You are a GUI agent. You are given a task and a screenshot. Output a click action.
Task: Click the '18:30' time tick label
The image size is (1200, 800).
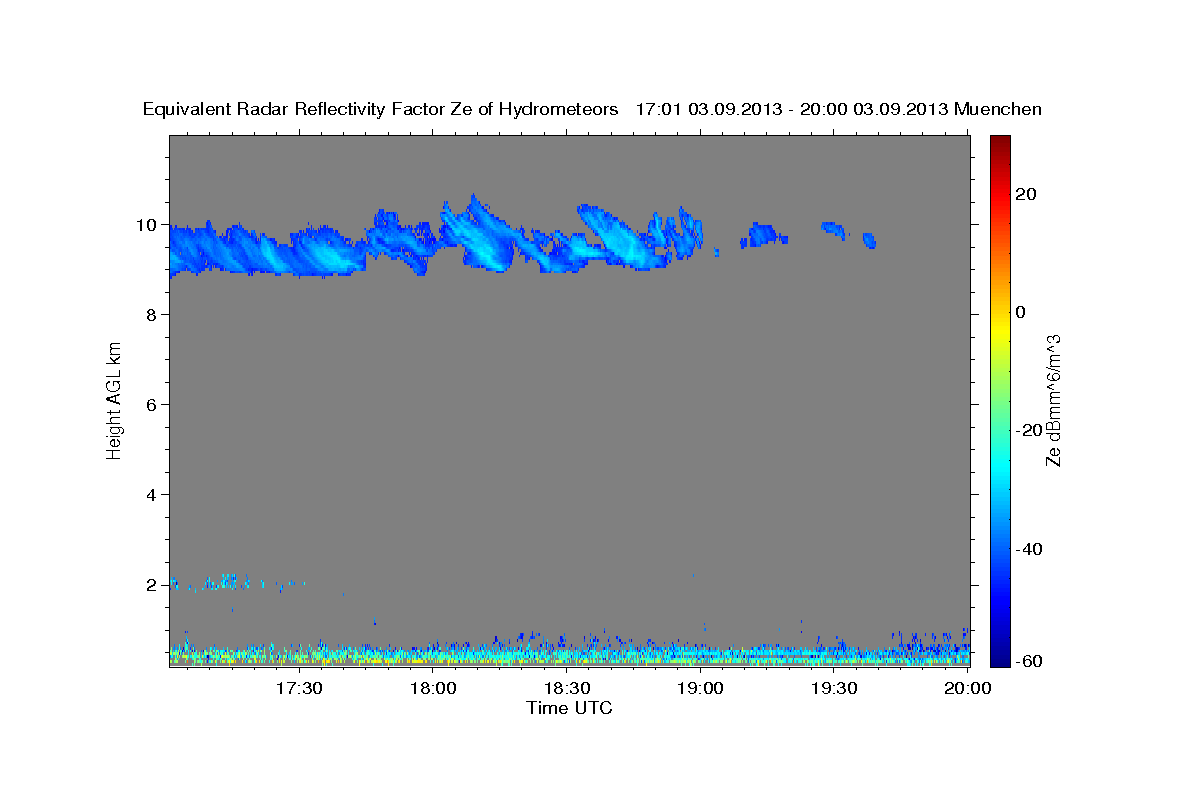tap(566, 689)
